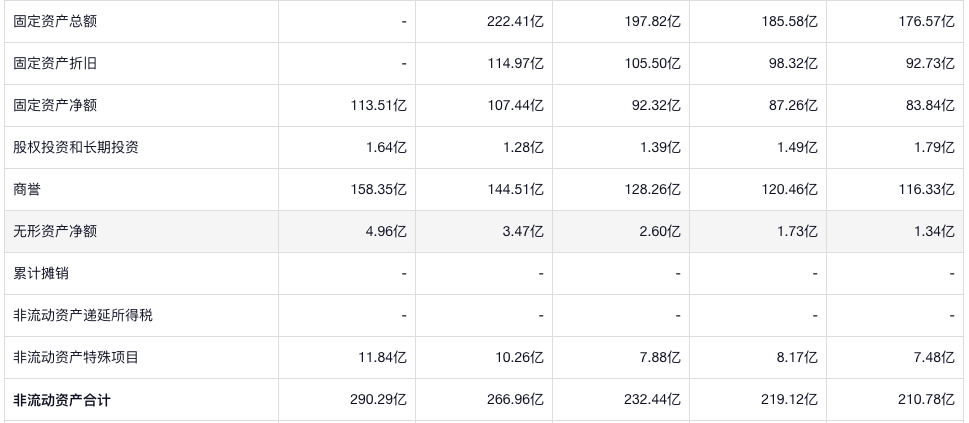Select the bold 非流动资产合计 row label
This screenshot has width=969, height=423.
pyautogui.click(x=62, y=400)
